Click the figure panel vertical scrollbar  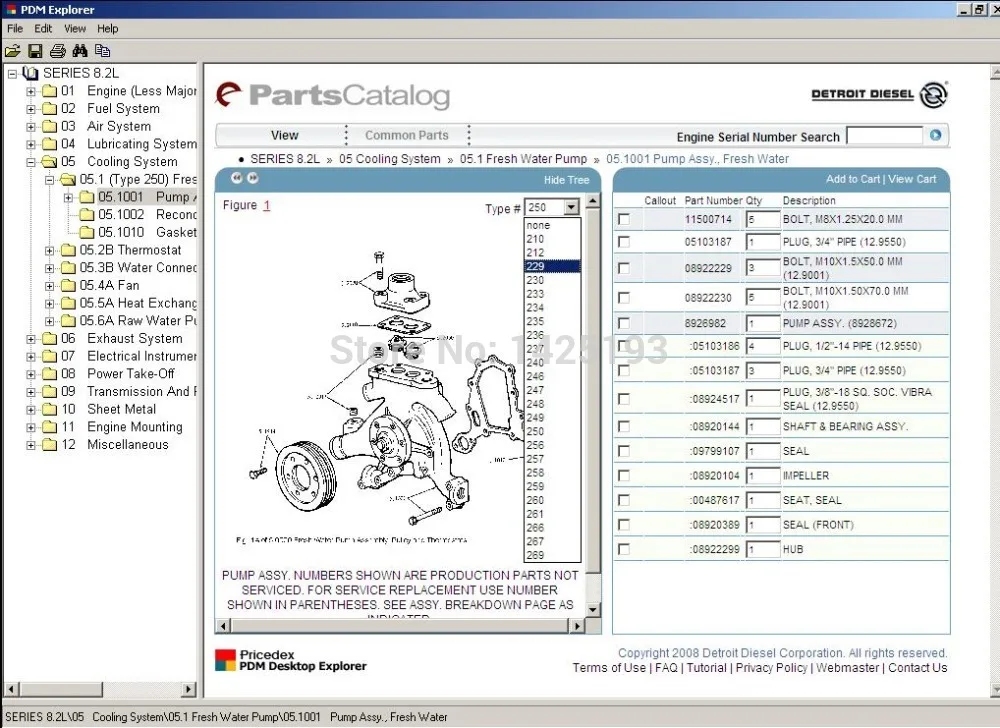[x=593, y=405]
